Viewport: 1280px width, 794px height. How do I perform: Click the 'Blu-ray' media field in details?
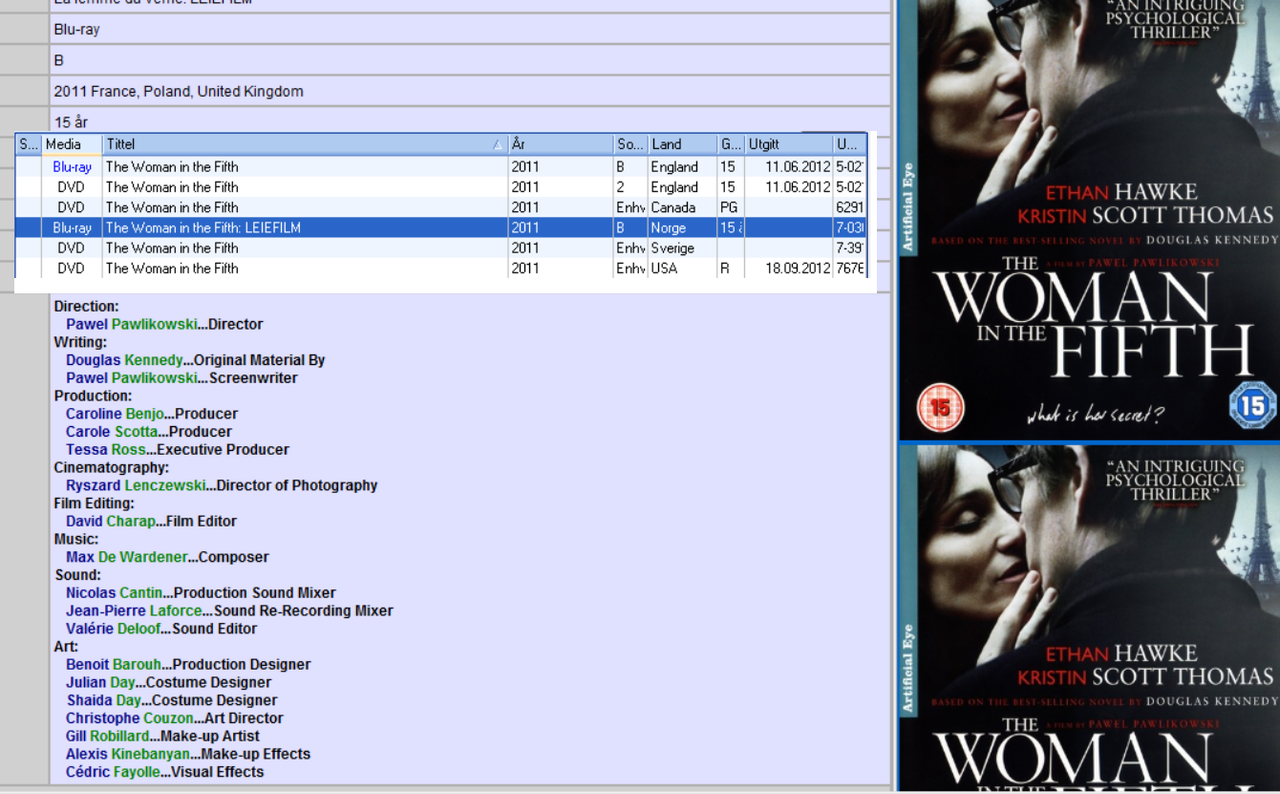pos(470,29)
